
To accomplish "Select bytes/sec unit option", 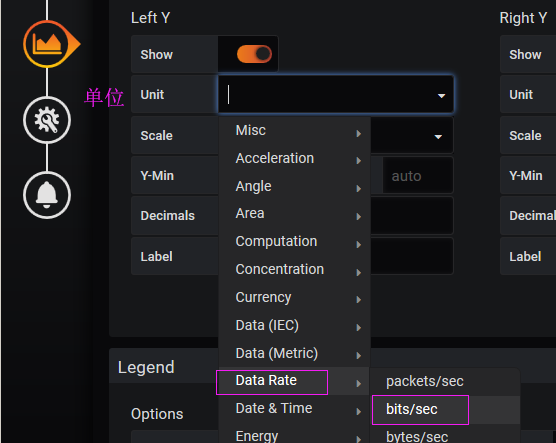I will (417, 437).
